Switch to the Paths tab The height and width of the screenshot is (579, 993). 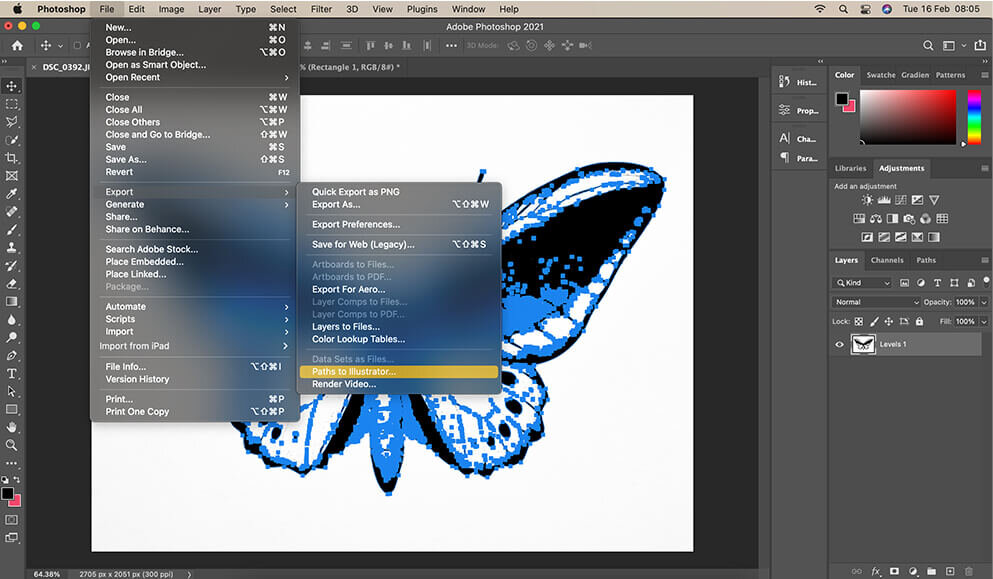[x=925, y=260]
